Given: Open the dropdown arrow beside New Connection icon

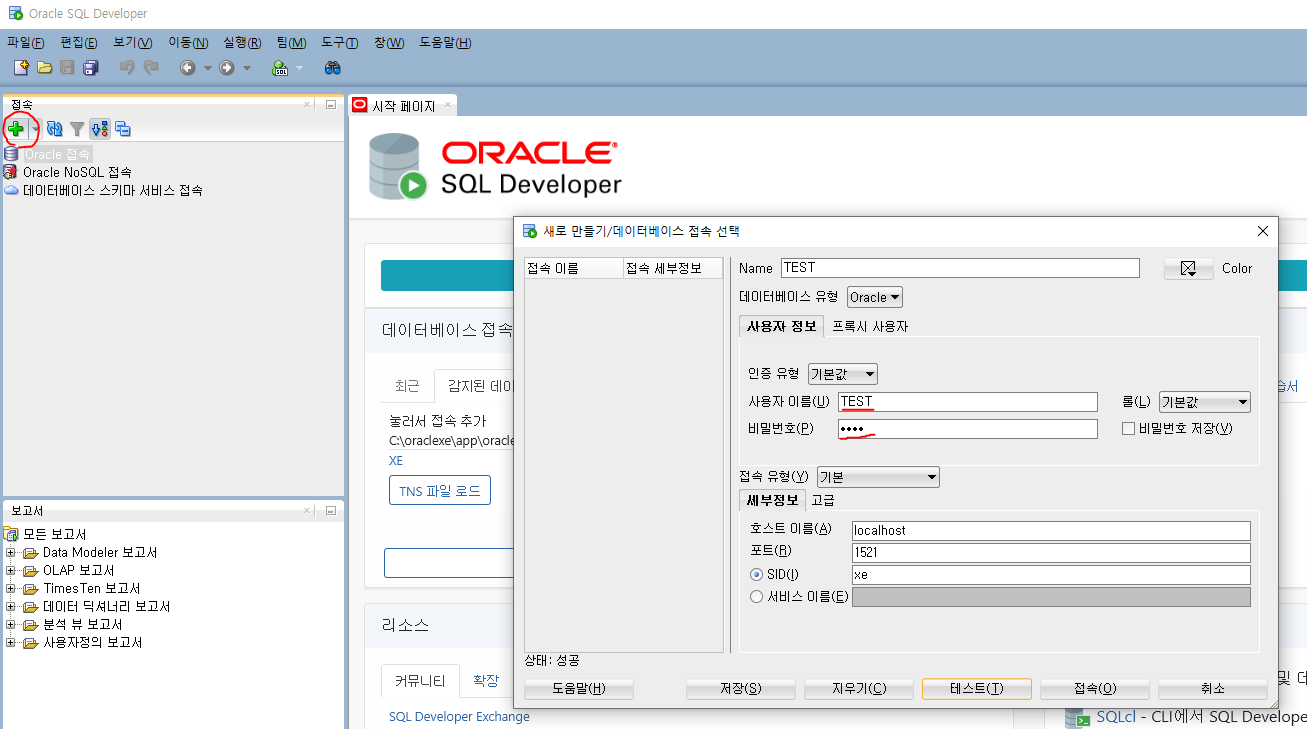Looking at the screenshot, I should [35, 129].
